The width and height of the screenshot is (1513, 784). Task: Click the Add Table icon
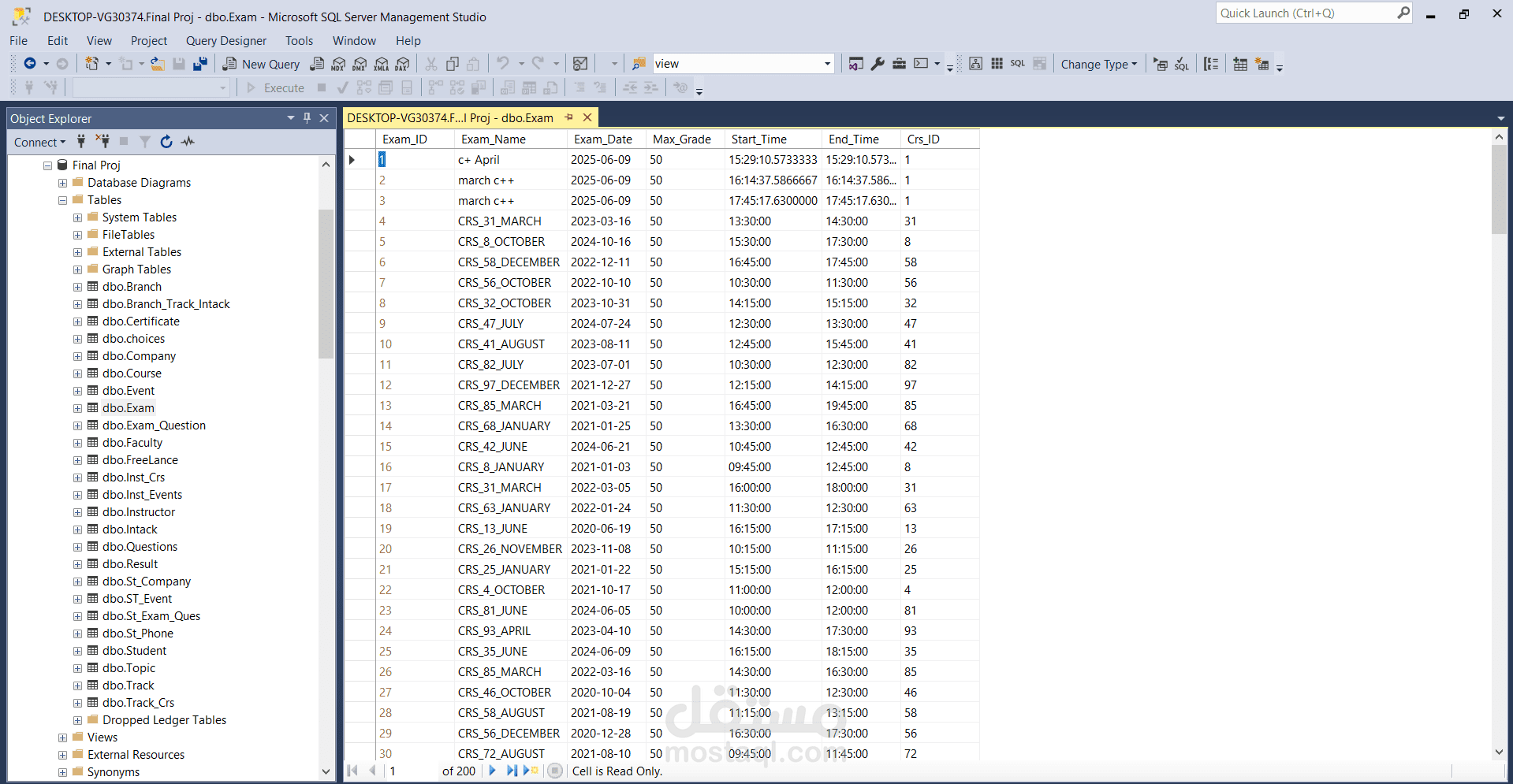pos(1240,64)
